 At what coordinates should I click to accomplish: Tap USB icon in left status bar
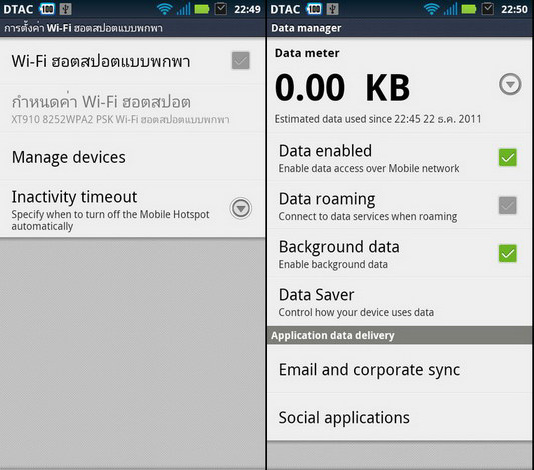(65, 9)
